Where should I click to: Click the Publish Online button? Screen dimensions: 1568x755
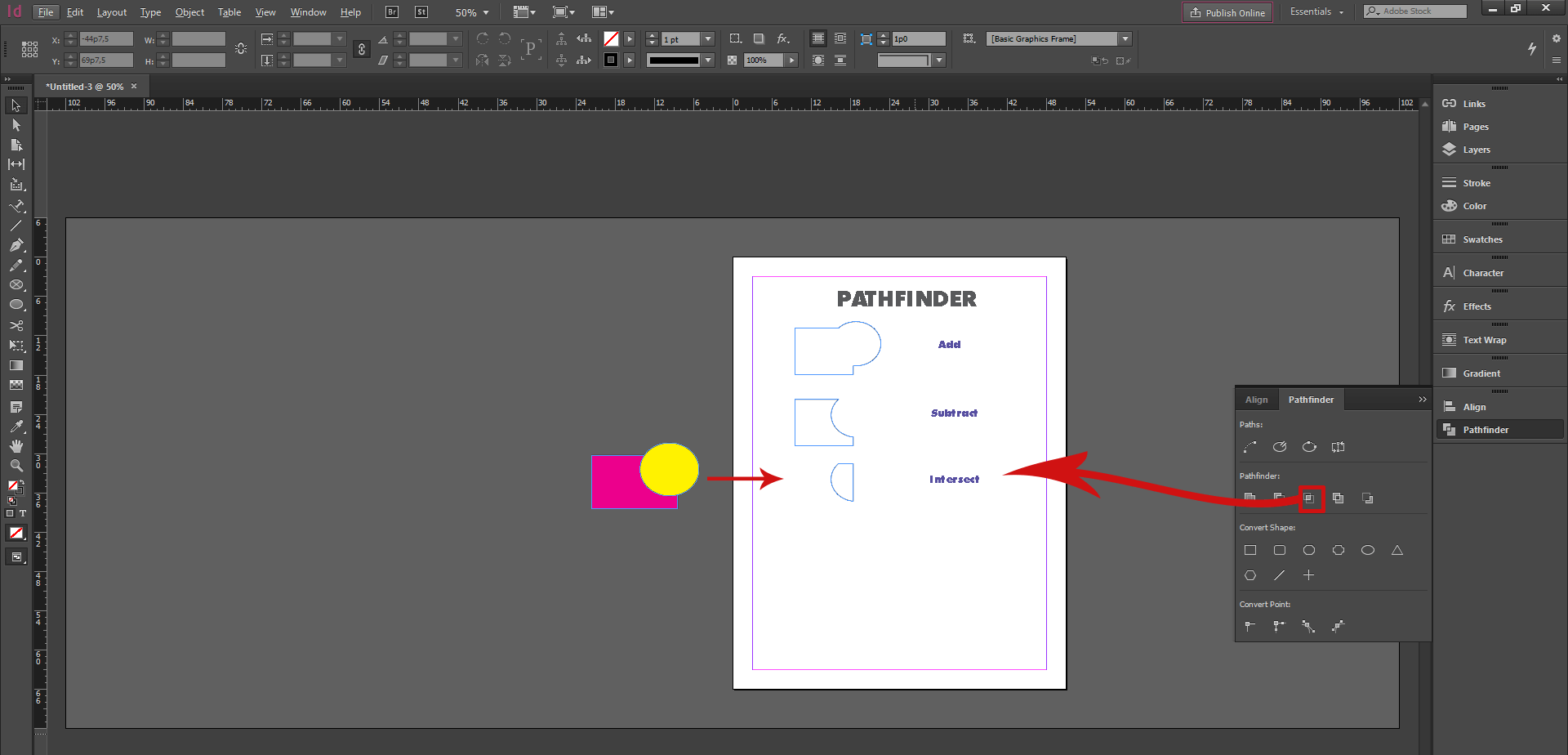pyautogui.click(x=1227, y=12)
